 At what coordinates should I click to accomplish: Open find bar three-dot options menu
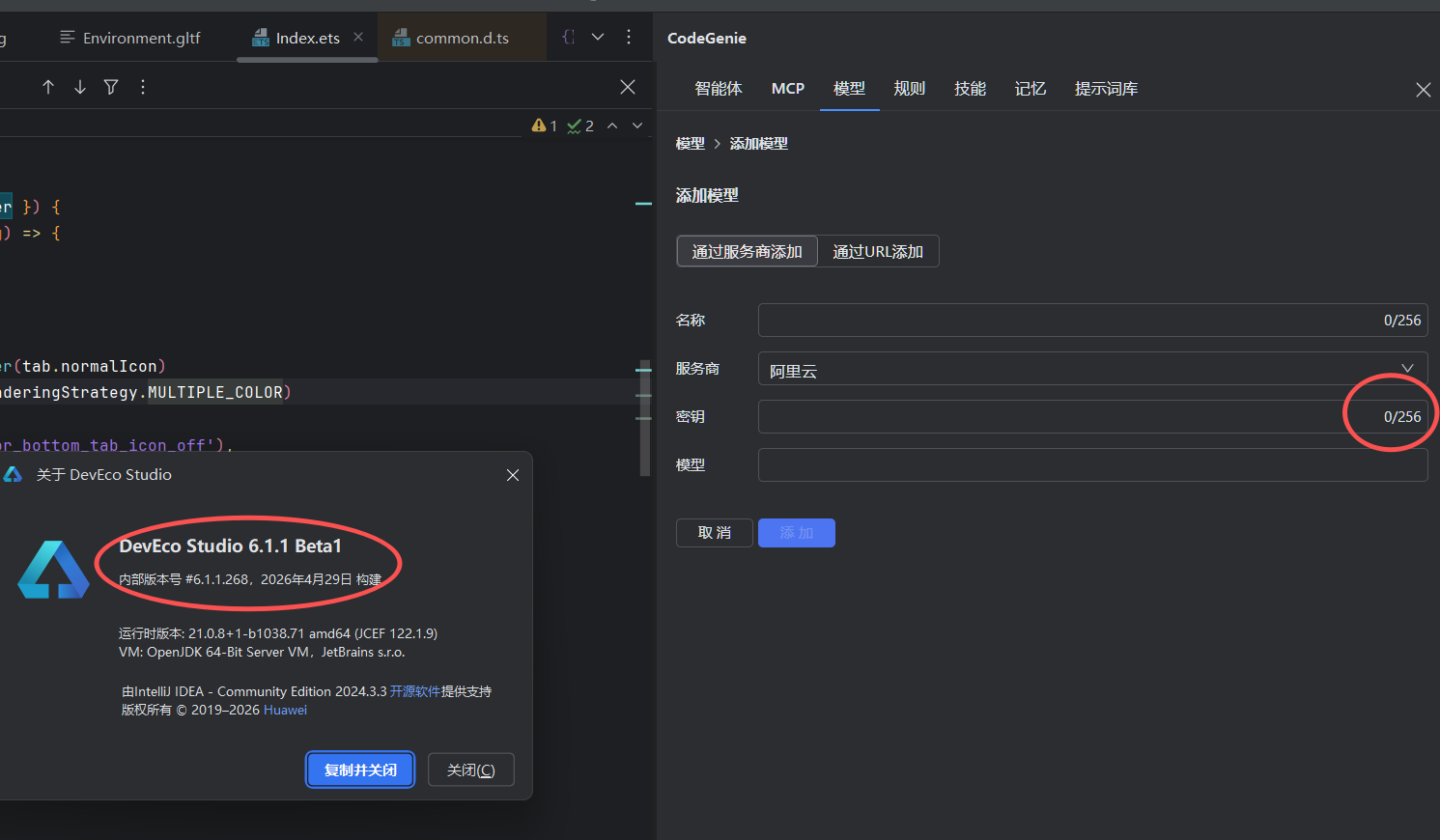click(x=143, y=87)
